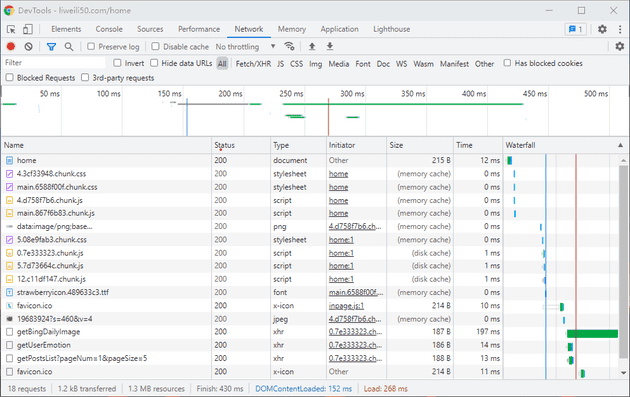Check Disable cache option

coord(155,47)
